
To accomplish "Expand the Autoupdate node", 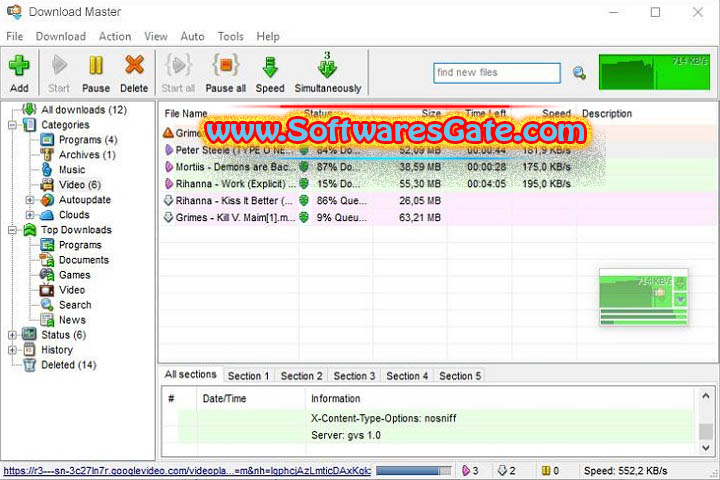I will coord(30,200).
